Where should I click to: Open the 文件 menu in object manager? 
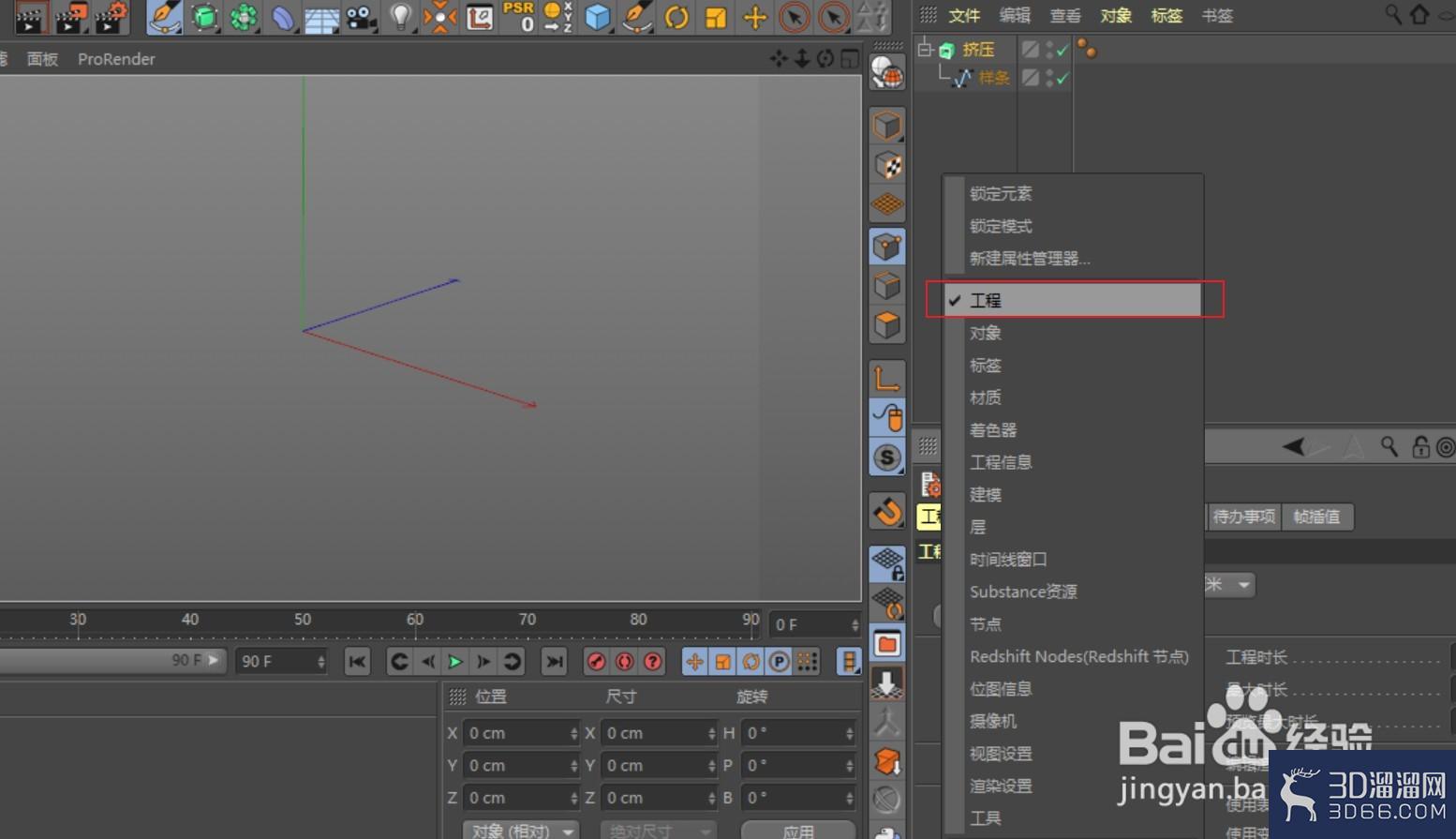coord(964,16)
